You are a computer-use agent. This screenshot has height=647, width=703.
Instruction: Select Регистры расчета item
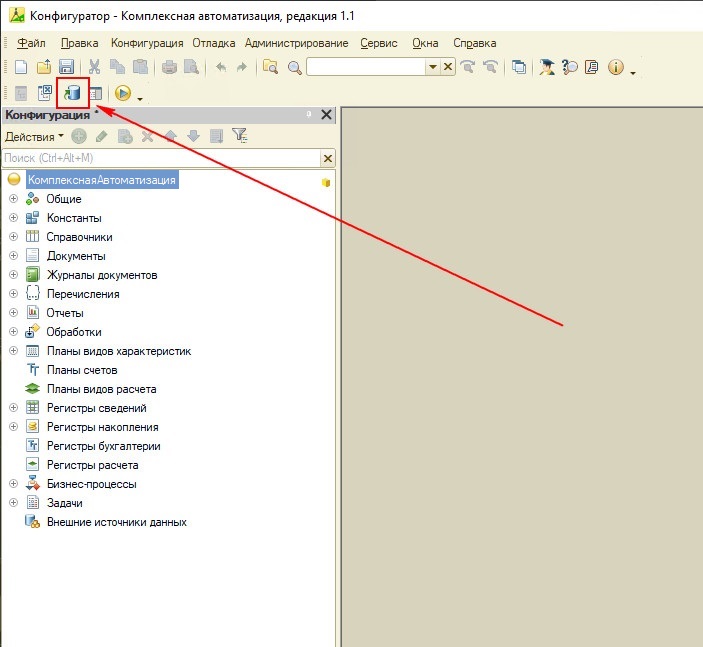[92, 465]
